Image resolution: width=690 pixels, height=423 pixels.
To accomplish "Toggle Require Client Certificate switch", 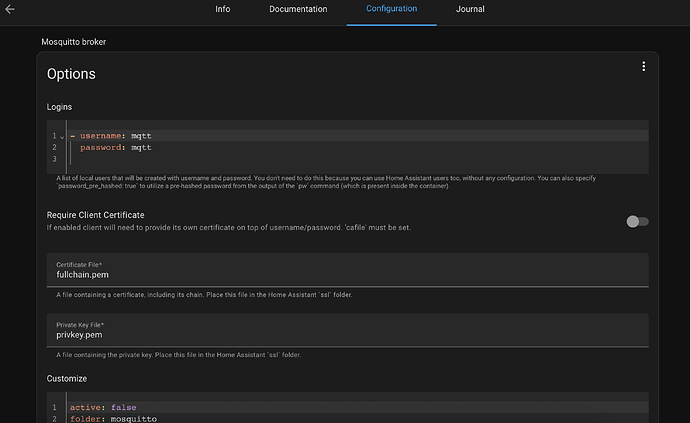I will point(637,221).
